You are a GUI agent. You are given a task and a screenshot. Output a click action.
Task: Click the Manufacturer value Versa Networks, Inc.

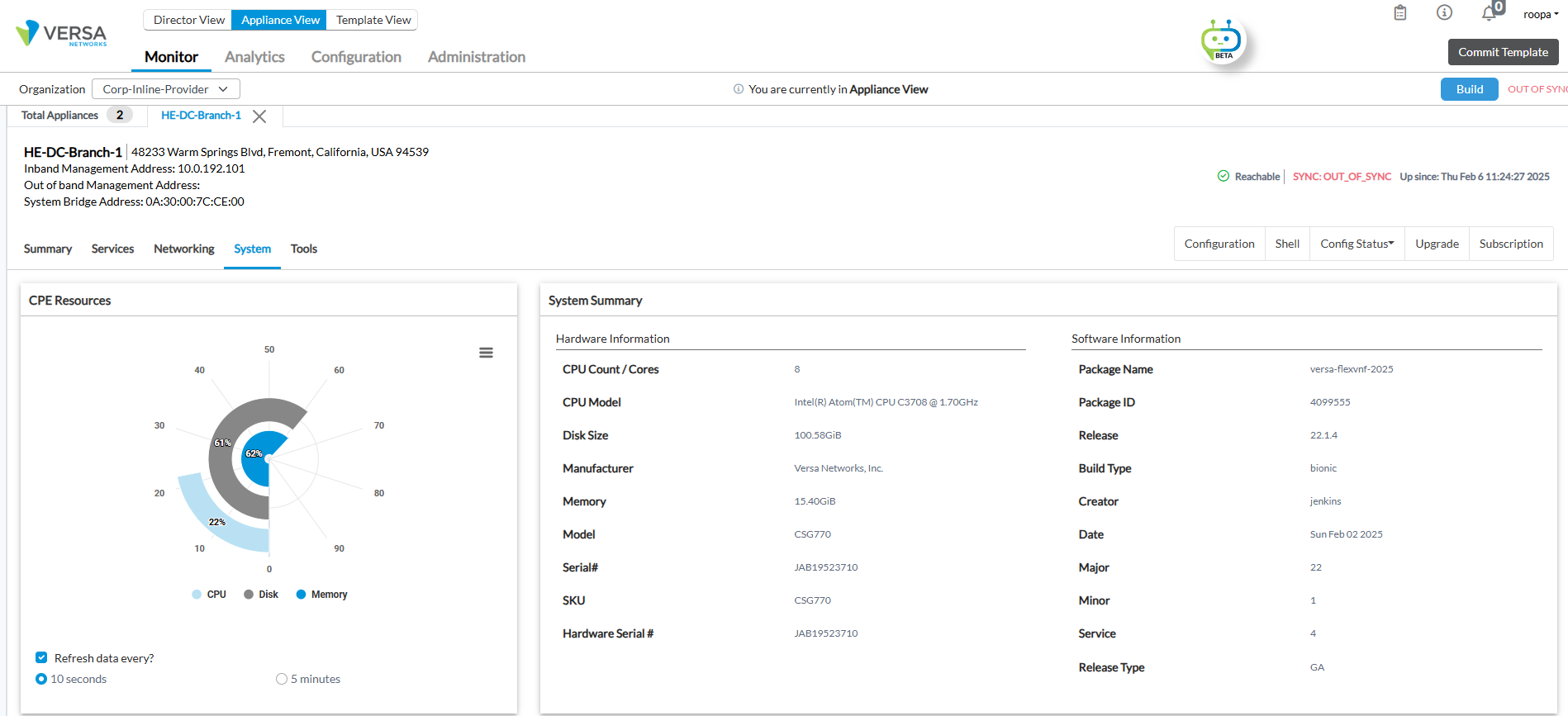[x=839, y=468]
